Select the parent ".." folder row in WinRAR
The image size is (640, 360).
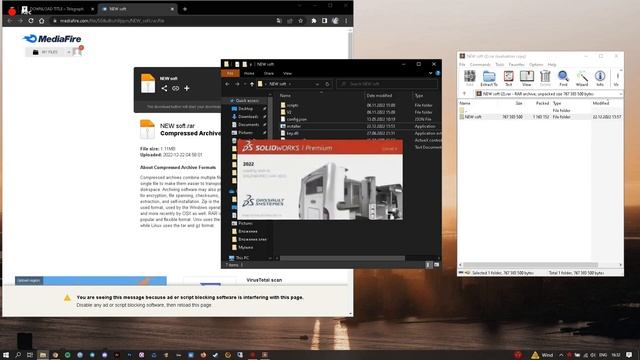tap(540, 110)
